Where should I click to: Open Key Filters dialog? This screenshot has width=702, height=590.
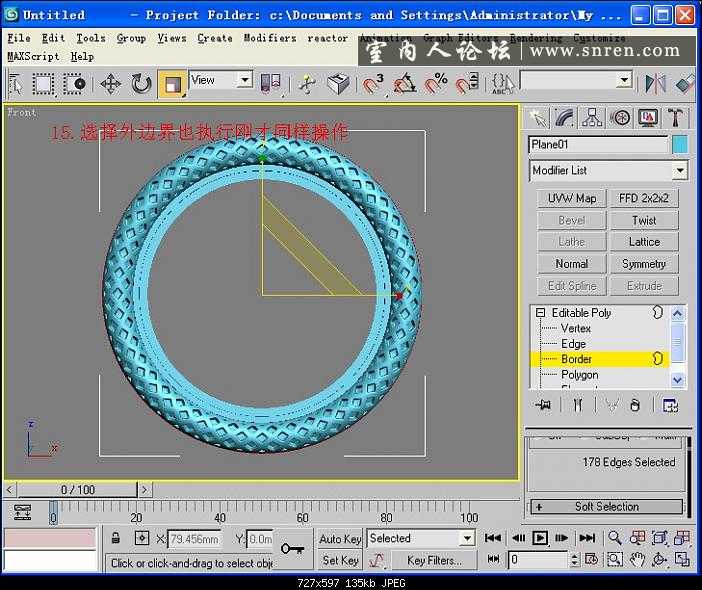[x=434, y=560]
